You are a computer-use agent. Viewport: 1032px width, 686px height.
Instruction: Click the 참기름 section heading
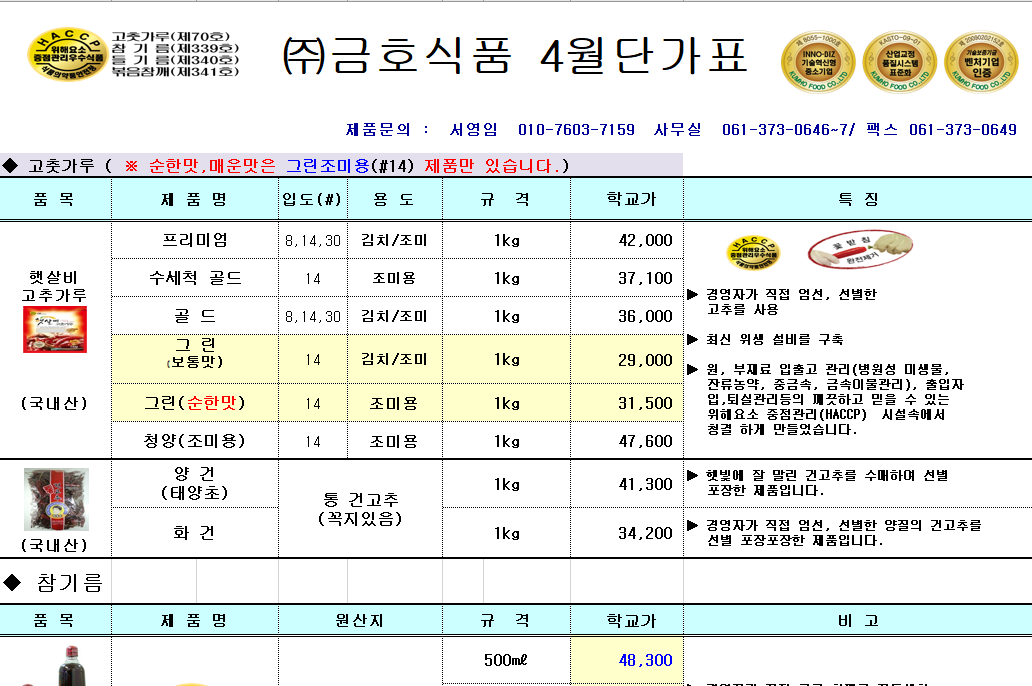click(53, 583)
